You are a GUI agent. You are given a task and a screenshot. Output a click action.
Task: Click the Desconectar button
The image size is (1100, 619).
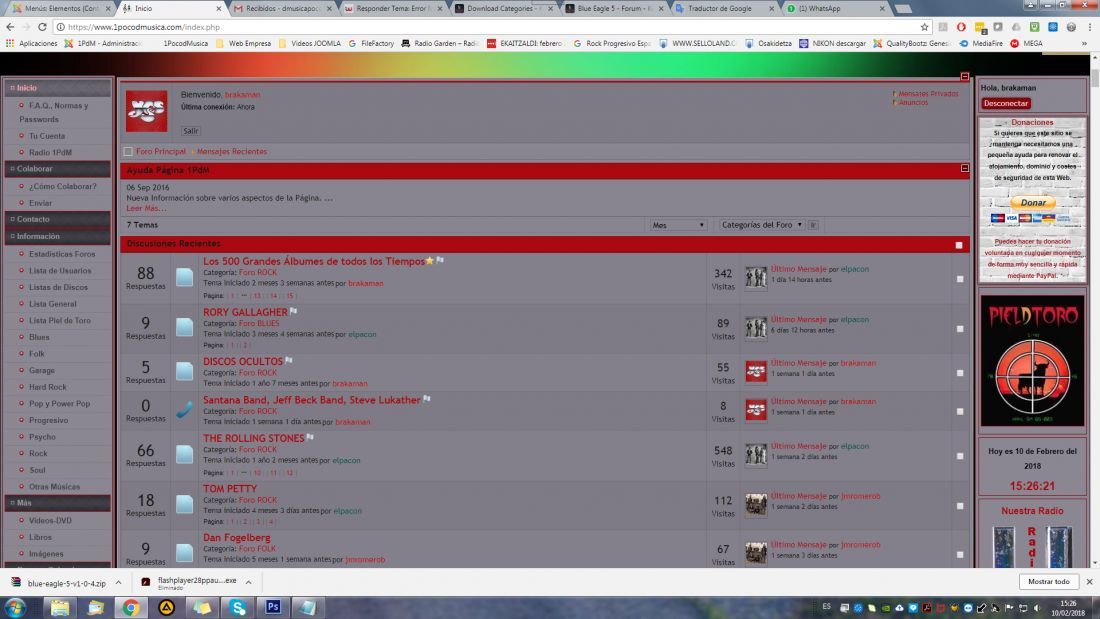coord(1005,103)
